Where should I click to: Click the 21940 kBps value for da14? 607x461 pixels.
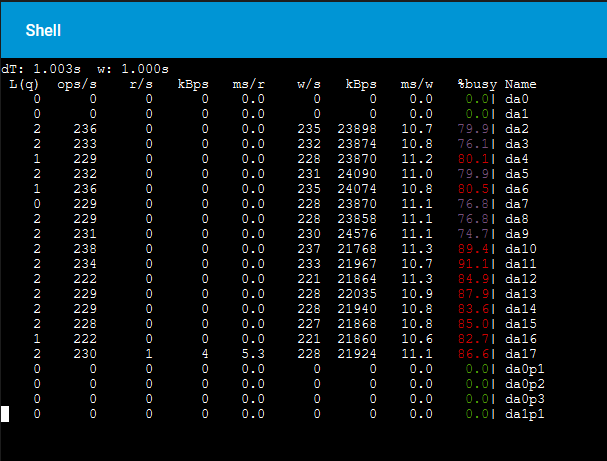click(357, 309)
